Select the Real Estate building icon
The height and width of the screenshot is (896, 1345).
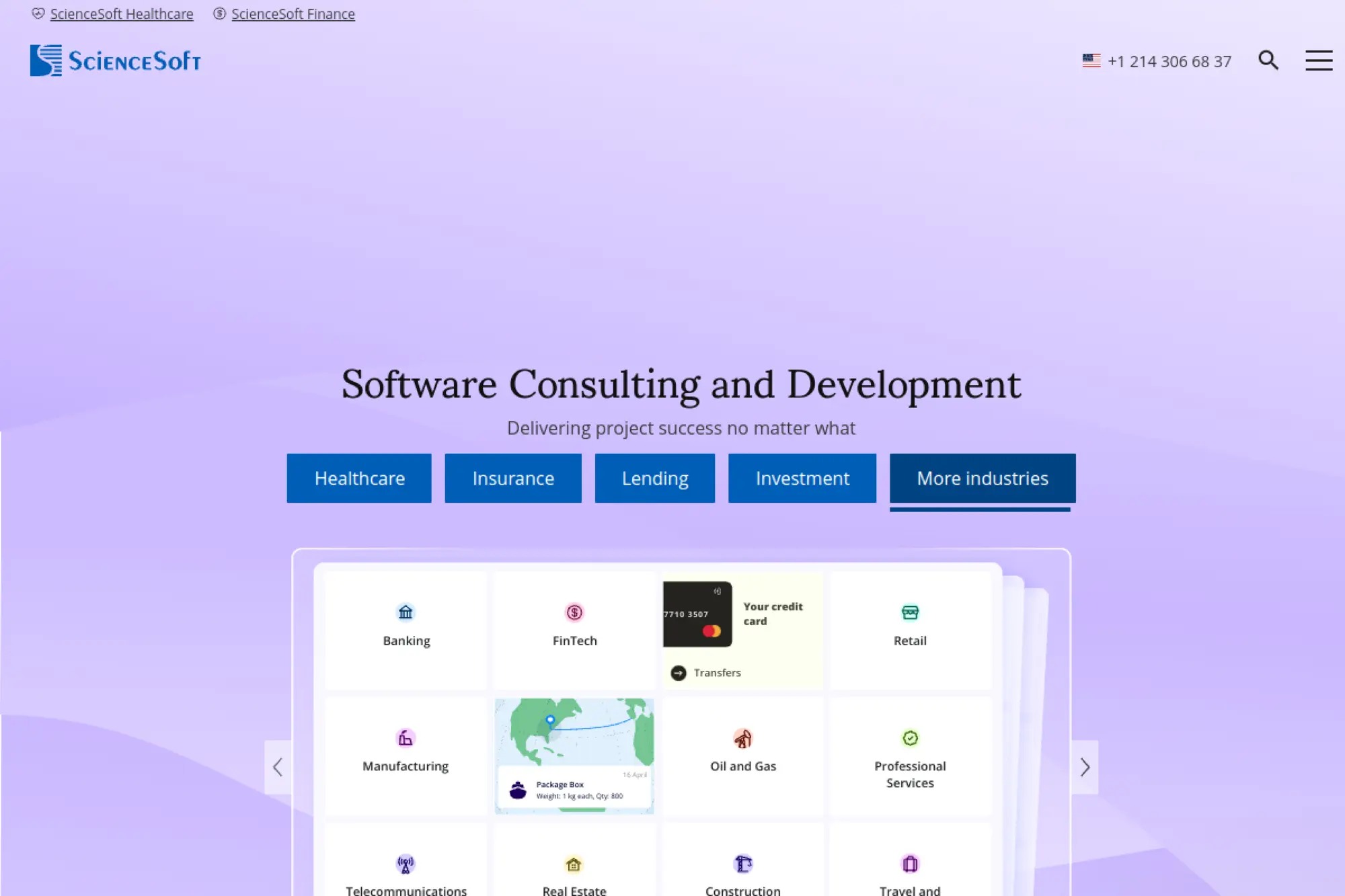(574, 864)
